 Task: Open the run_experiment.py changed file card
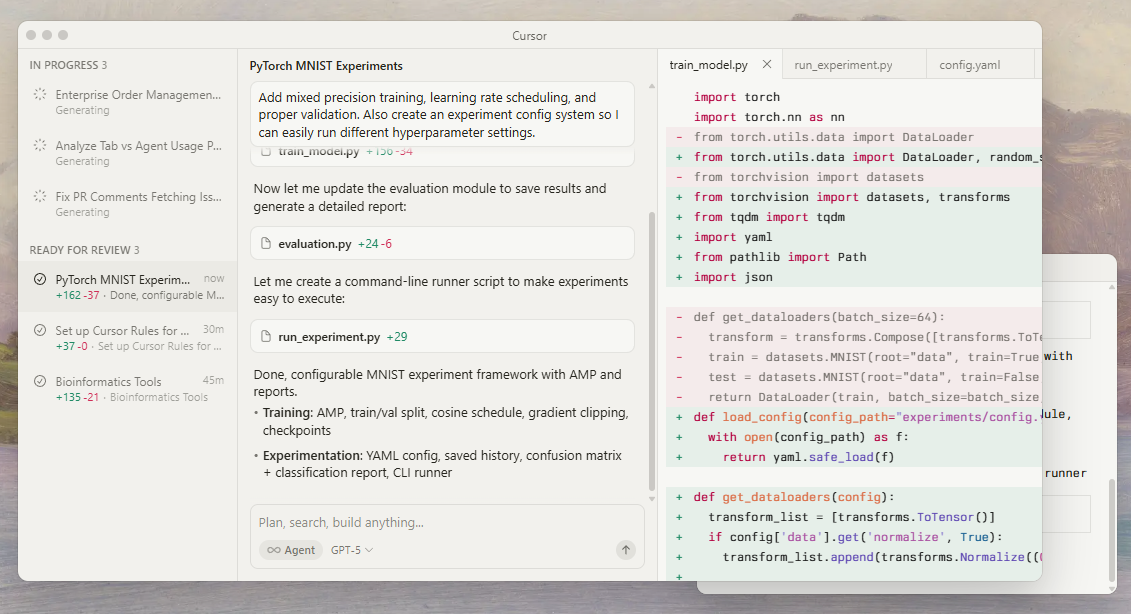coord(442,336)
